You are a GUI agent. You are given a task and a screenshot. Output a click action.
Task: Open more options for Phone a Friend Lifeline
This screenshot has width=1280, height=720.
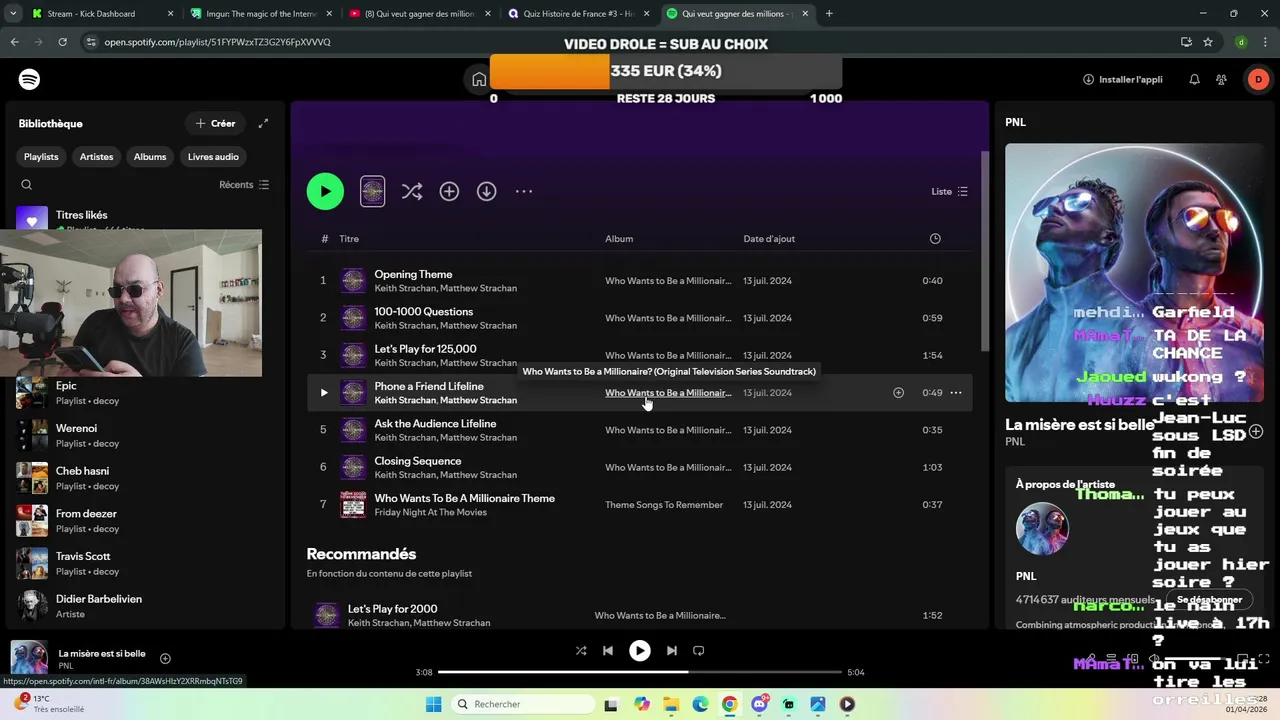956,393
